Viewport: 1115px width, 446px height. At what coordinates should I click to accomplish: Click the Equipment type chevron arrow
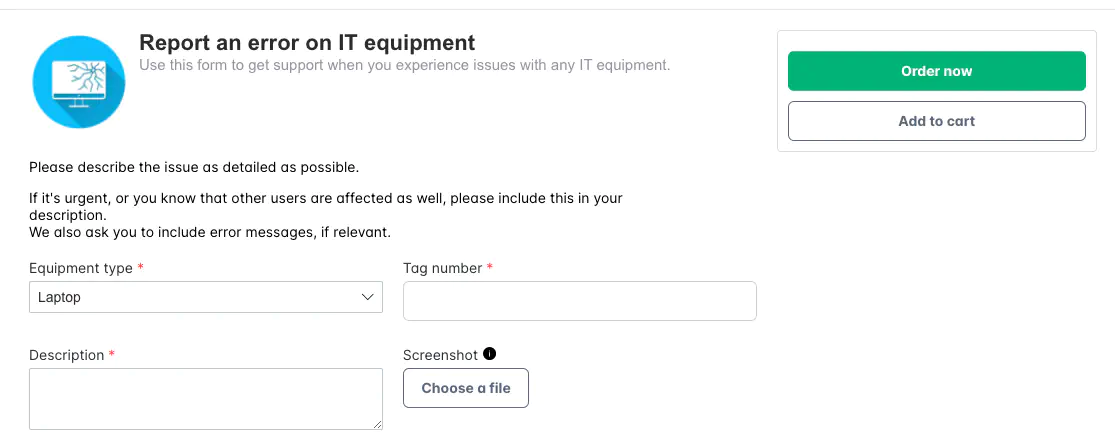368,297
